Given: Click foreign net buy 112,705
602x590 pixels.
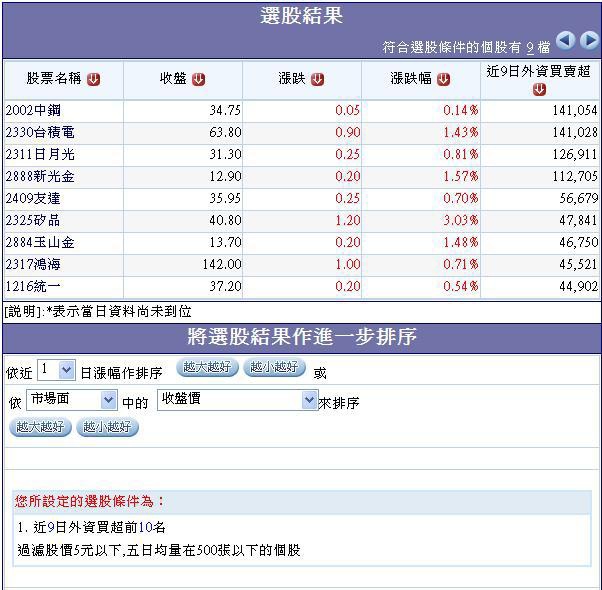Looking at the screenshot, I should coord(575,177).
